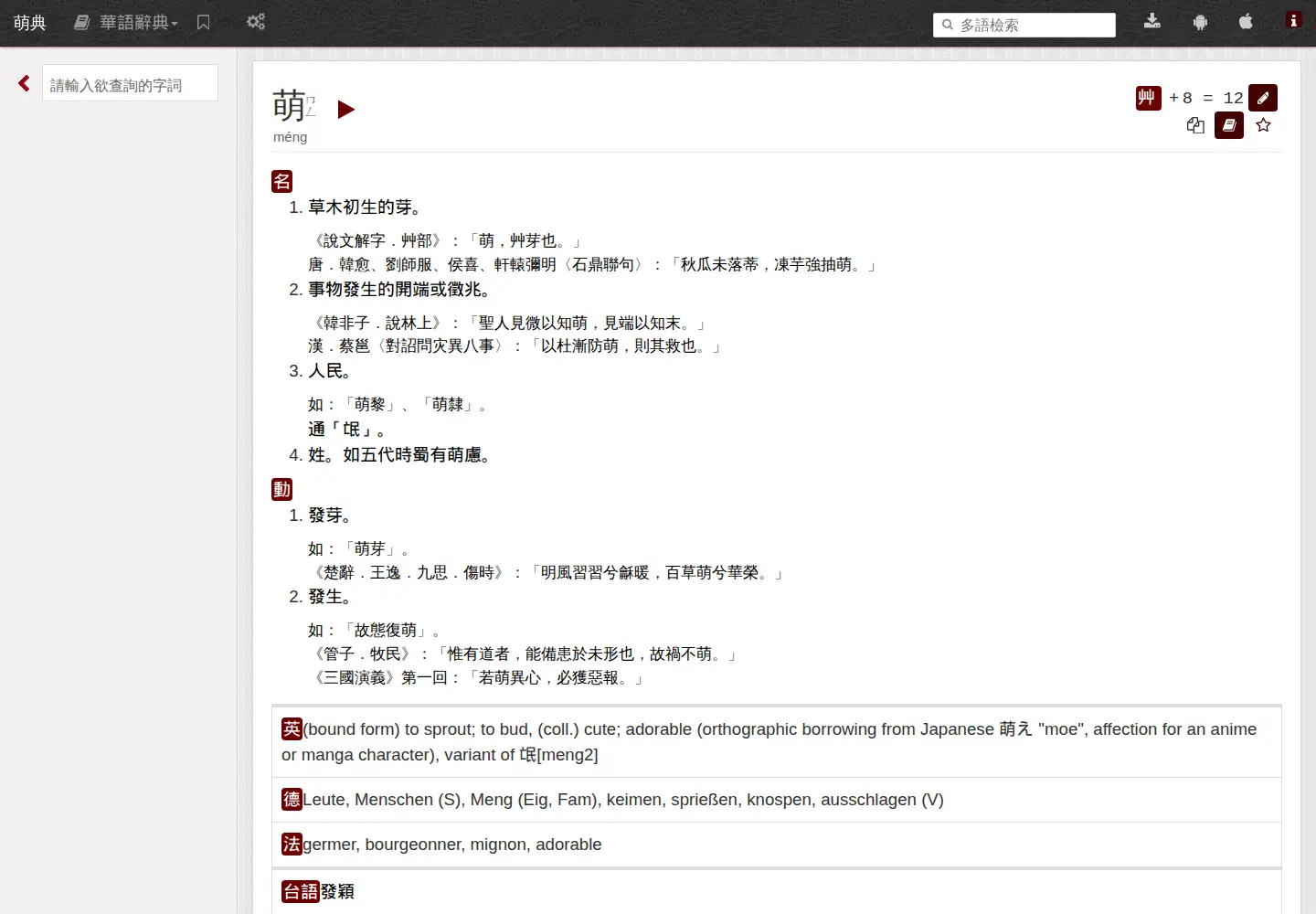Click the download icon in top bar
This screenshot has width=1316, height=914.
[x=1152, y=22]
